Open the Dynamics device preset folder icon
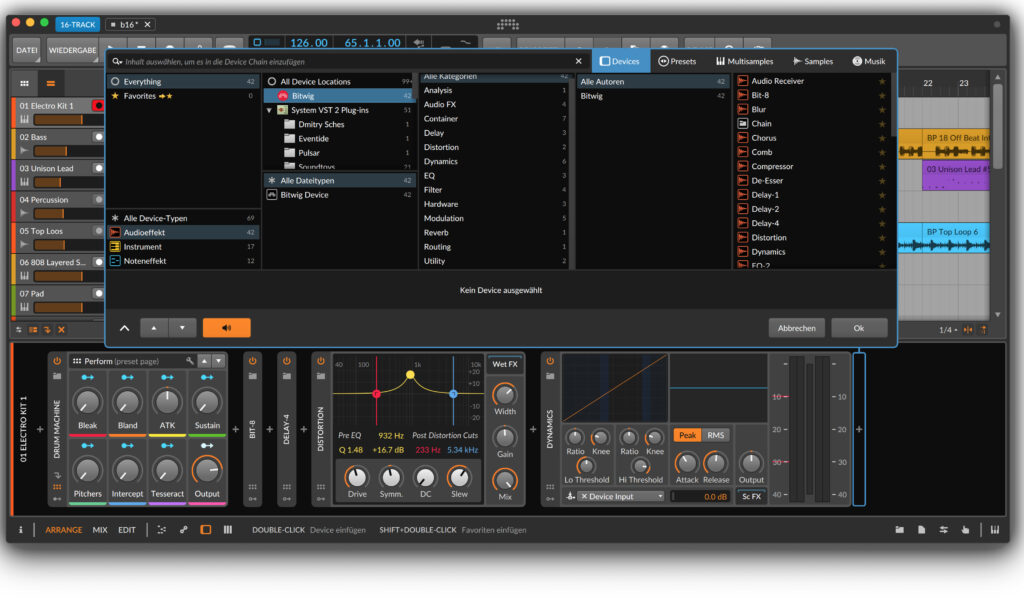 (x=550, y=376)
